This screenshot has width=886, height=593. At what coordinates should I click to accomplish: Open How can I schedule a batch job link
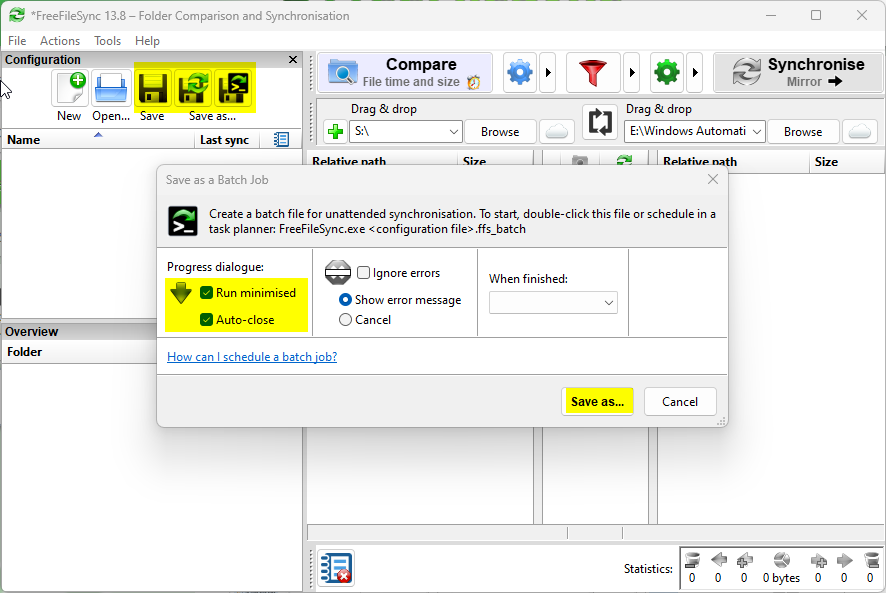(252, 357)
